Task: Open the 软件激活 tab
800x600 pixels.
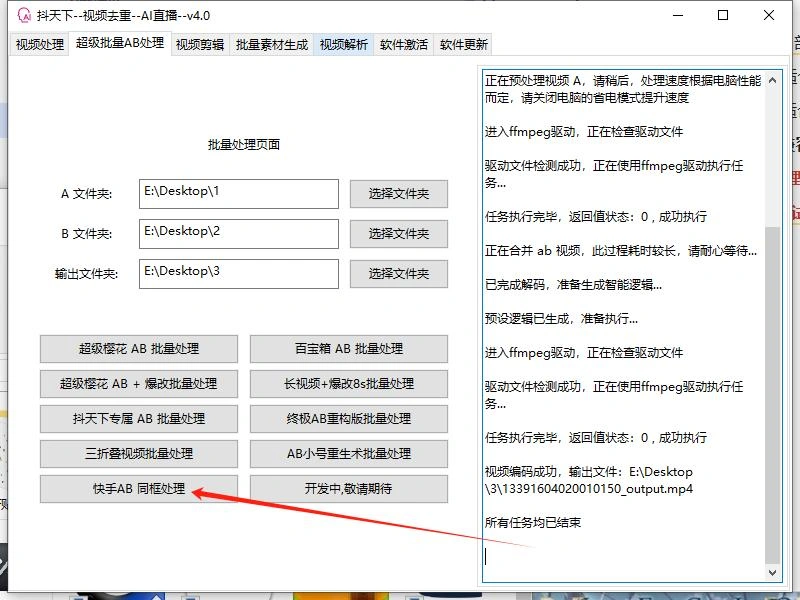Action: pyautogui.click(x=404, y=45)
